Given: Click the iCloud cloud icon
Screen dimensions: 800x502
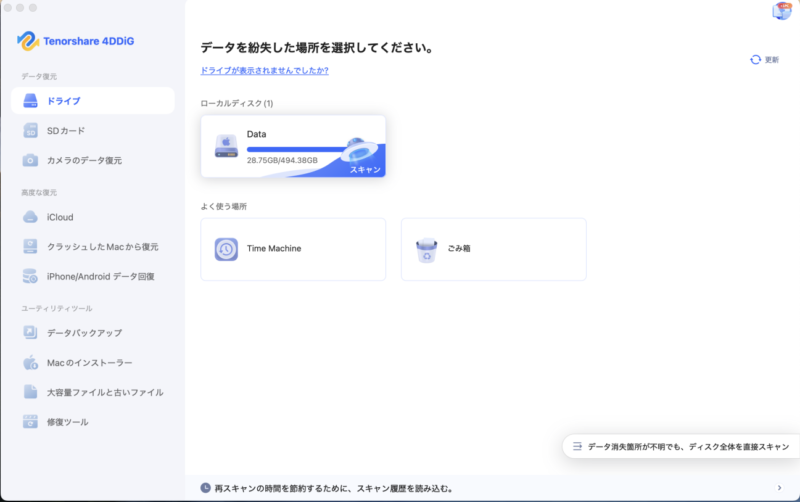Looking at the screenshot, I should 31,217.
